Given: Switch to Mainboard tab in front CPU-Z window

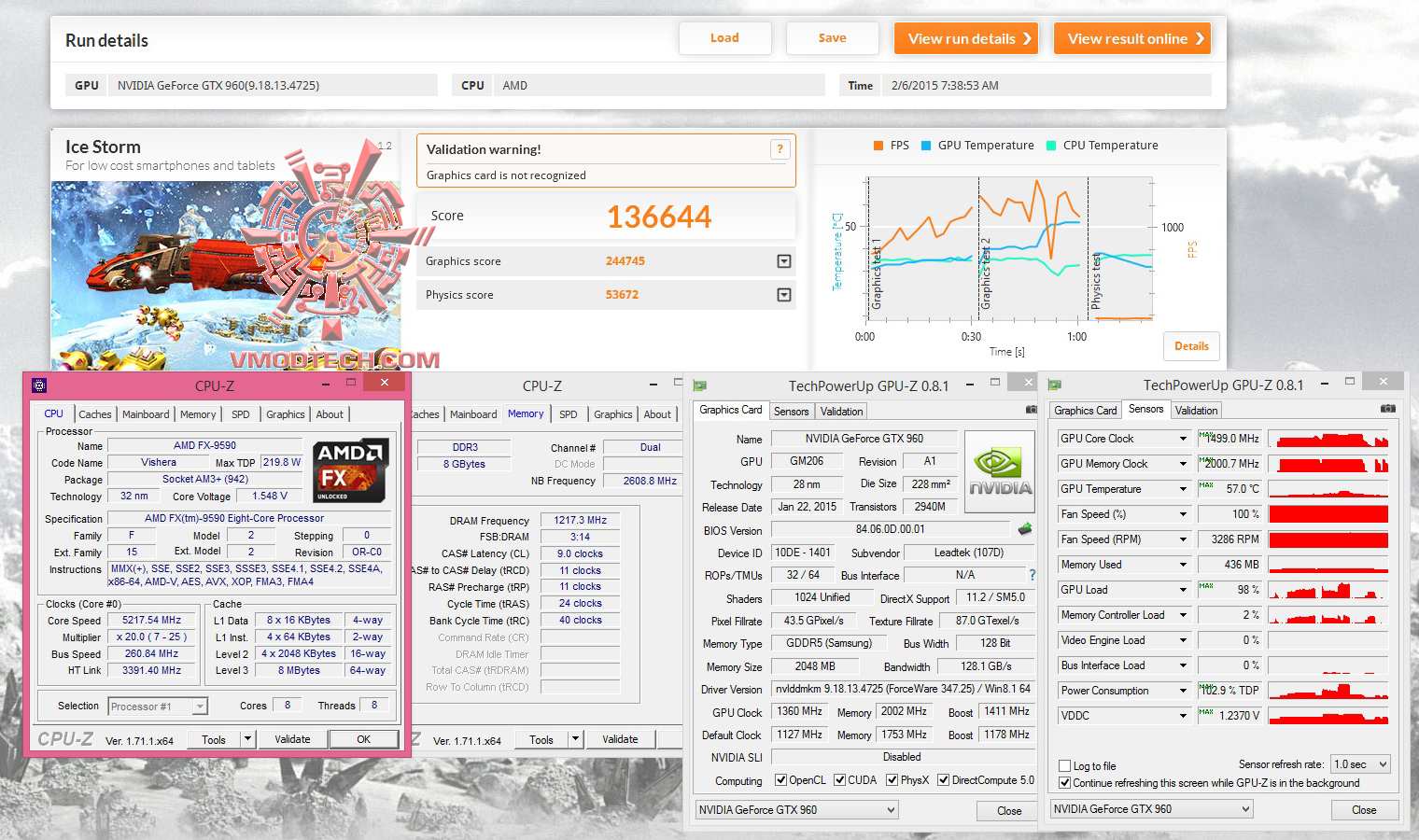Looking at the screenshot, I should (146, 414).
